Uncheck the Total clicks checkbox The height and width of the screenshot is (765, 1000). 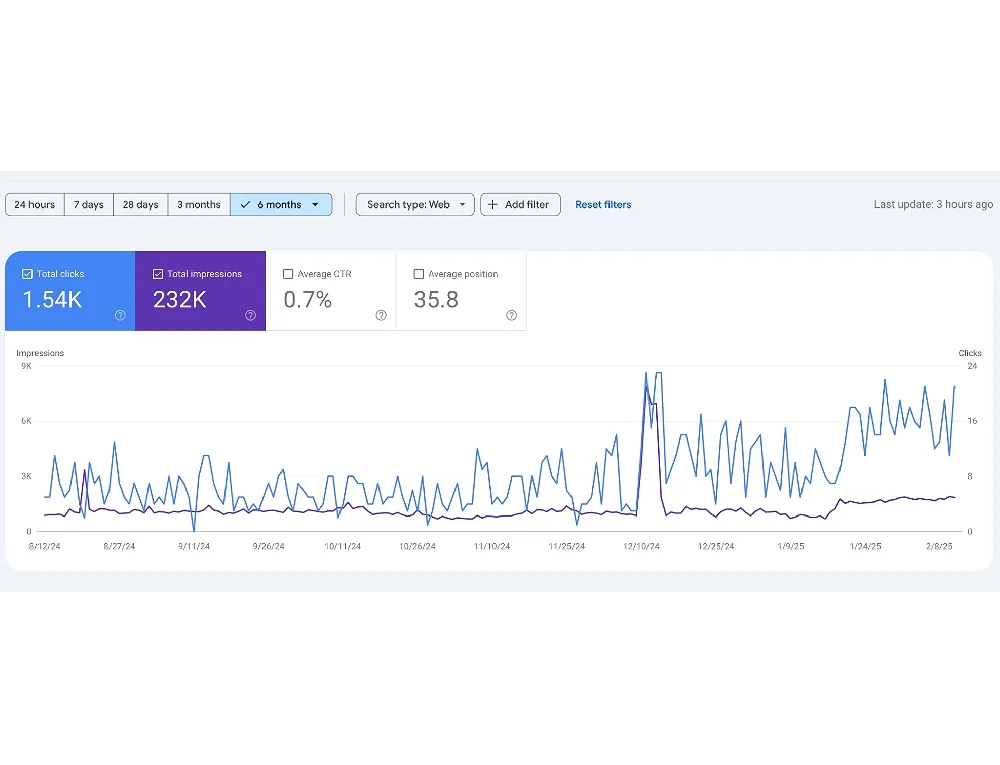(27, 274)
